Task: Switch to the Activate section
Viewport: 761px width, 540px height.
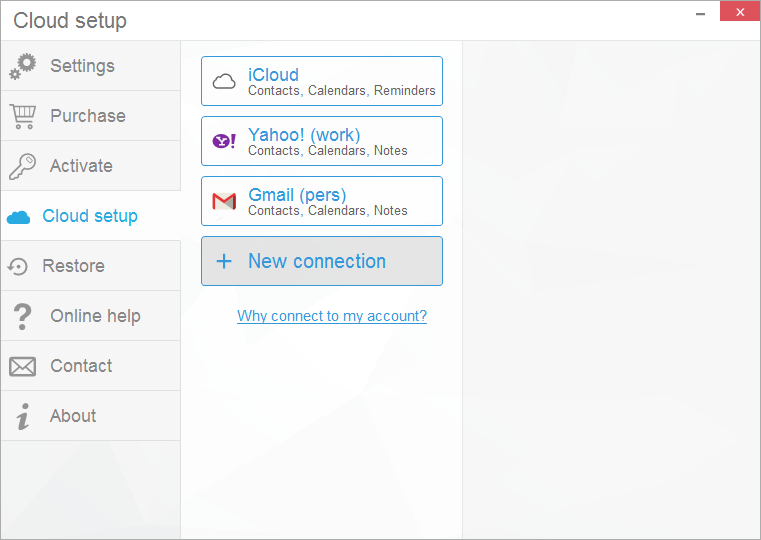Action: [91, 166]
